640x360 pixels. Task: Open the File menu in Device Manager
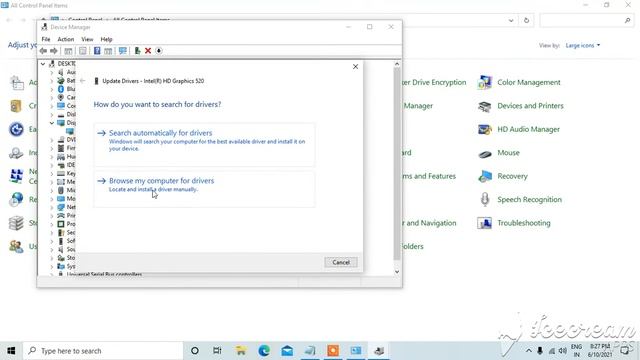(46, 39)
